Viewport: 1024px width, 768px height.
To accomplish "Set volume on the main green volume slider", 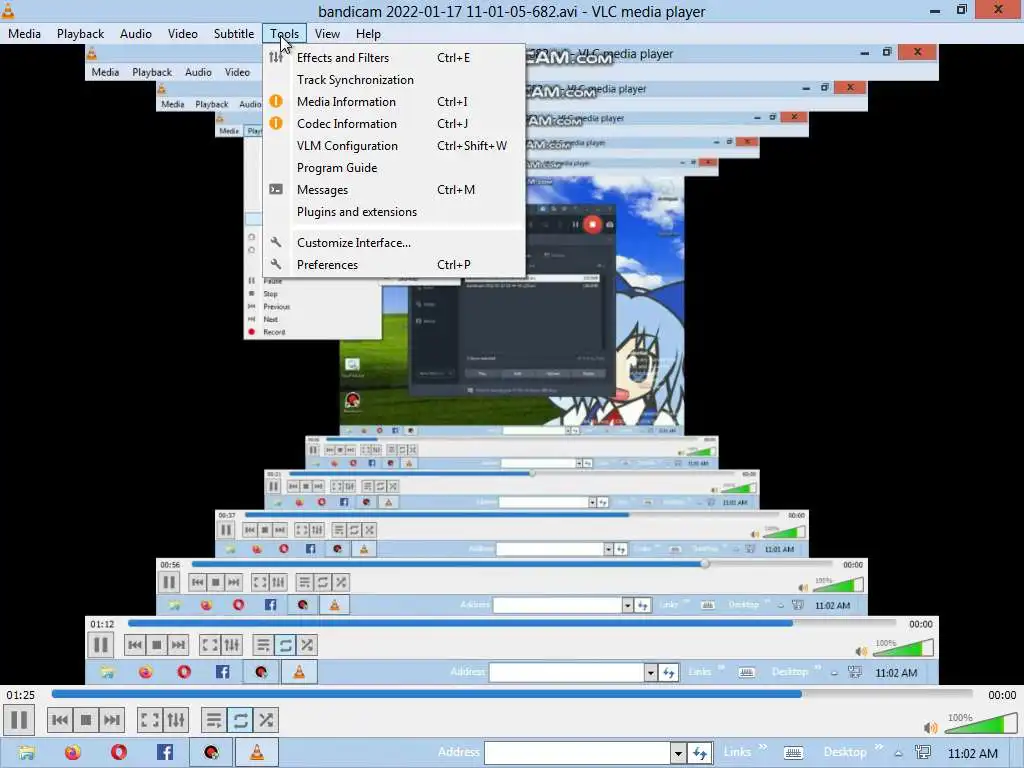I will click(980, 724).
